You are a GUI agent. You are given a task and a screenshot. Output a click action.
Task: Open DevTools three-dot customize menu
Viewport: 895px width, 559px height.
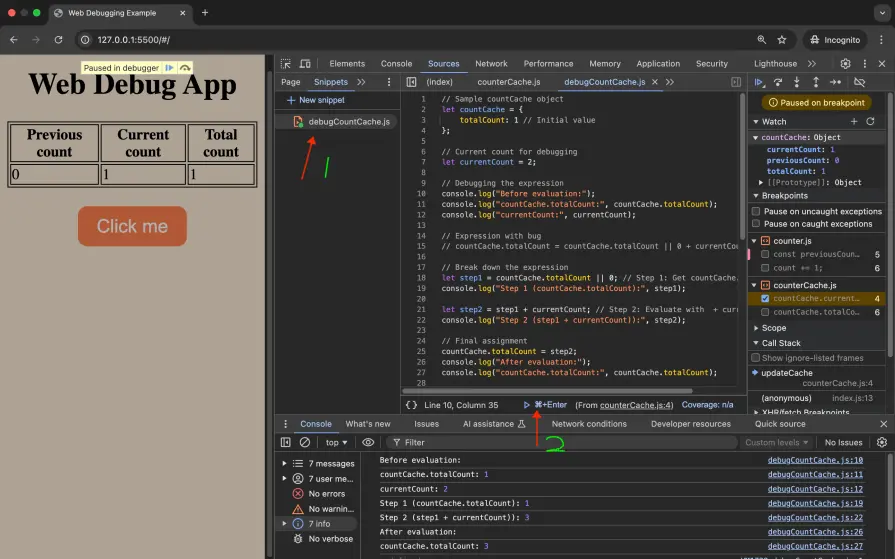865,63
